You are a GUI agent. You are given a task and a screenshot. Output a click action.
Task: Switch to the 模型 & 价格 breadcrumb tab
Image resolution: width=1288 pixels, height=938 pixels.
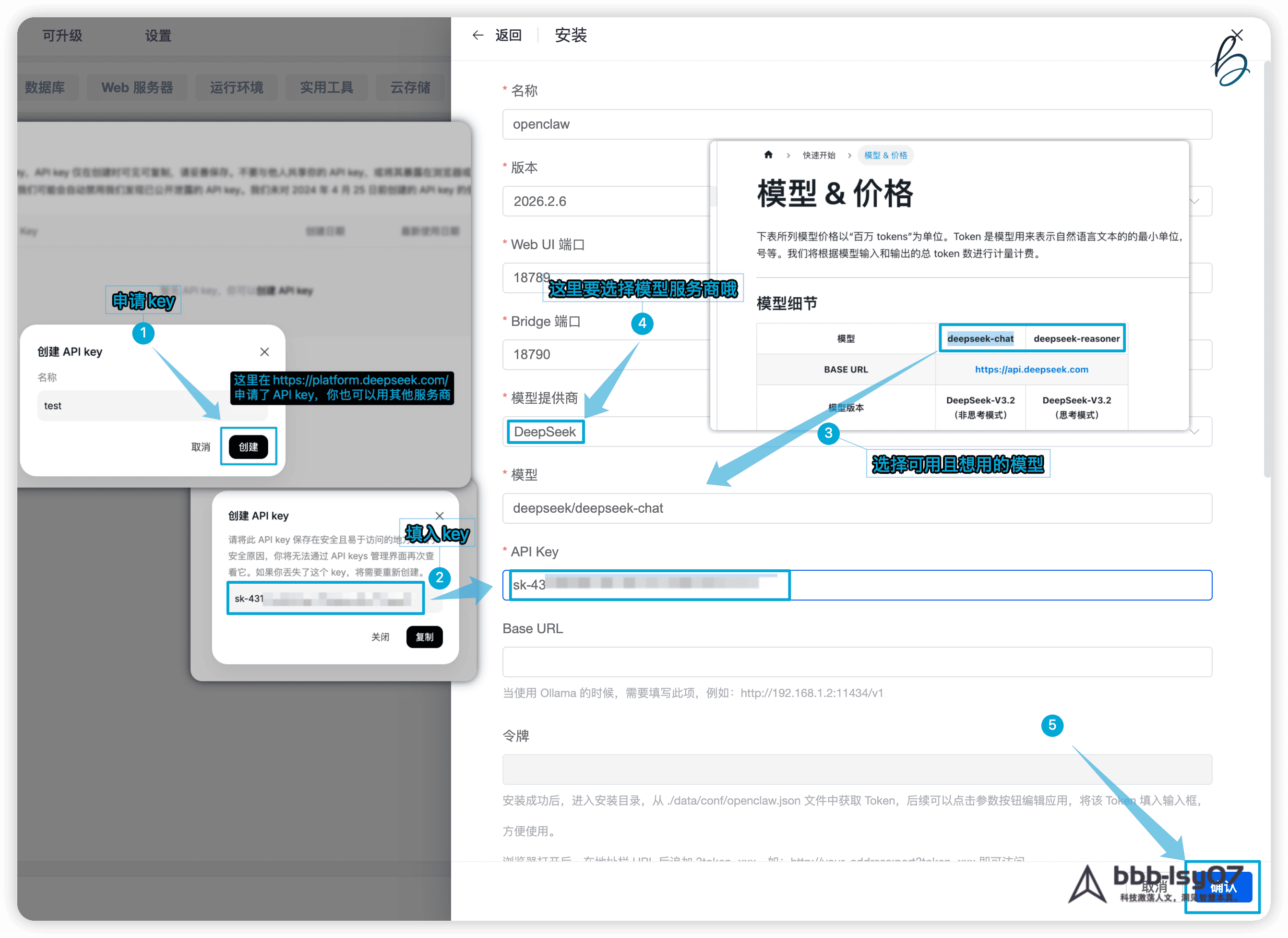pos(885,155)
